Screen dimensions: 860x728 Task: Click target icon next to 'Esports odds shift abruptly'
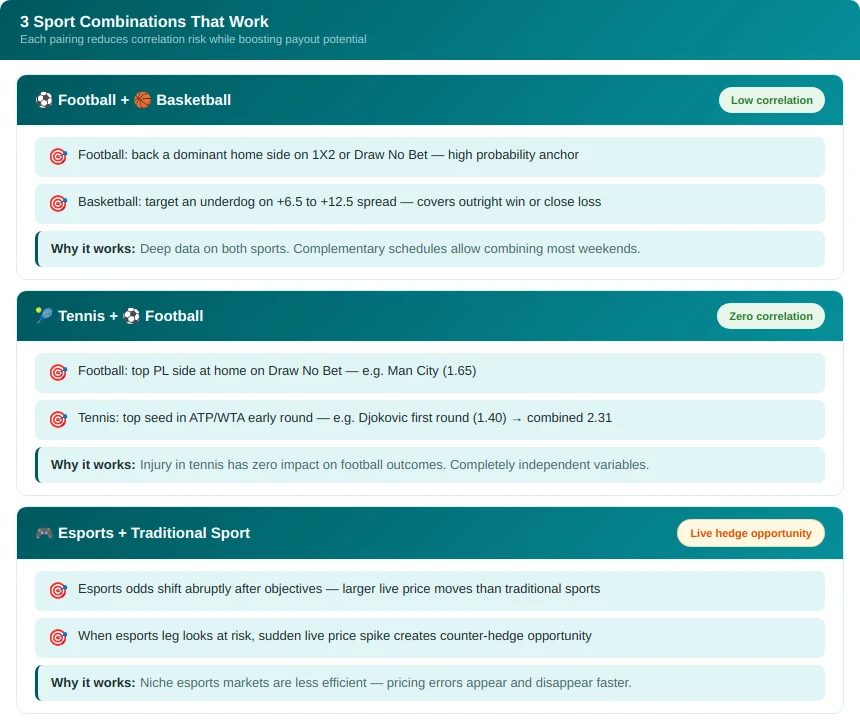pyautogui.click(x=58, y=590)
